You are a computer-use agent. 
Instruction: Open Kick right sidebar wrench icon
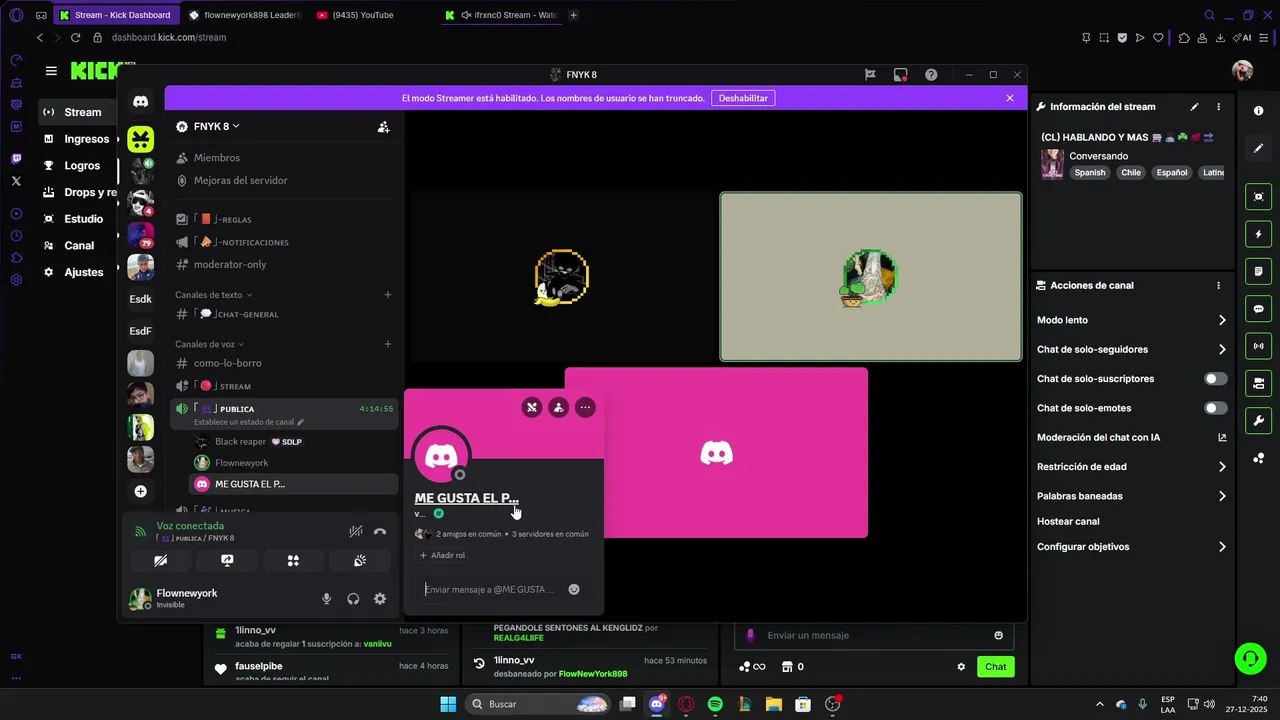(1259, 421)
